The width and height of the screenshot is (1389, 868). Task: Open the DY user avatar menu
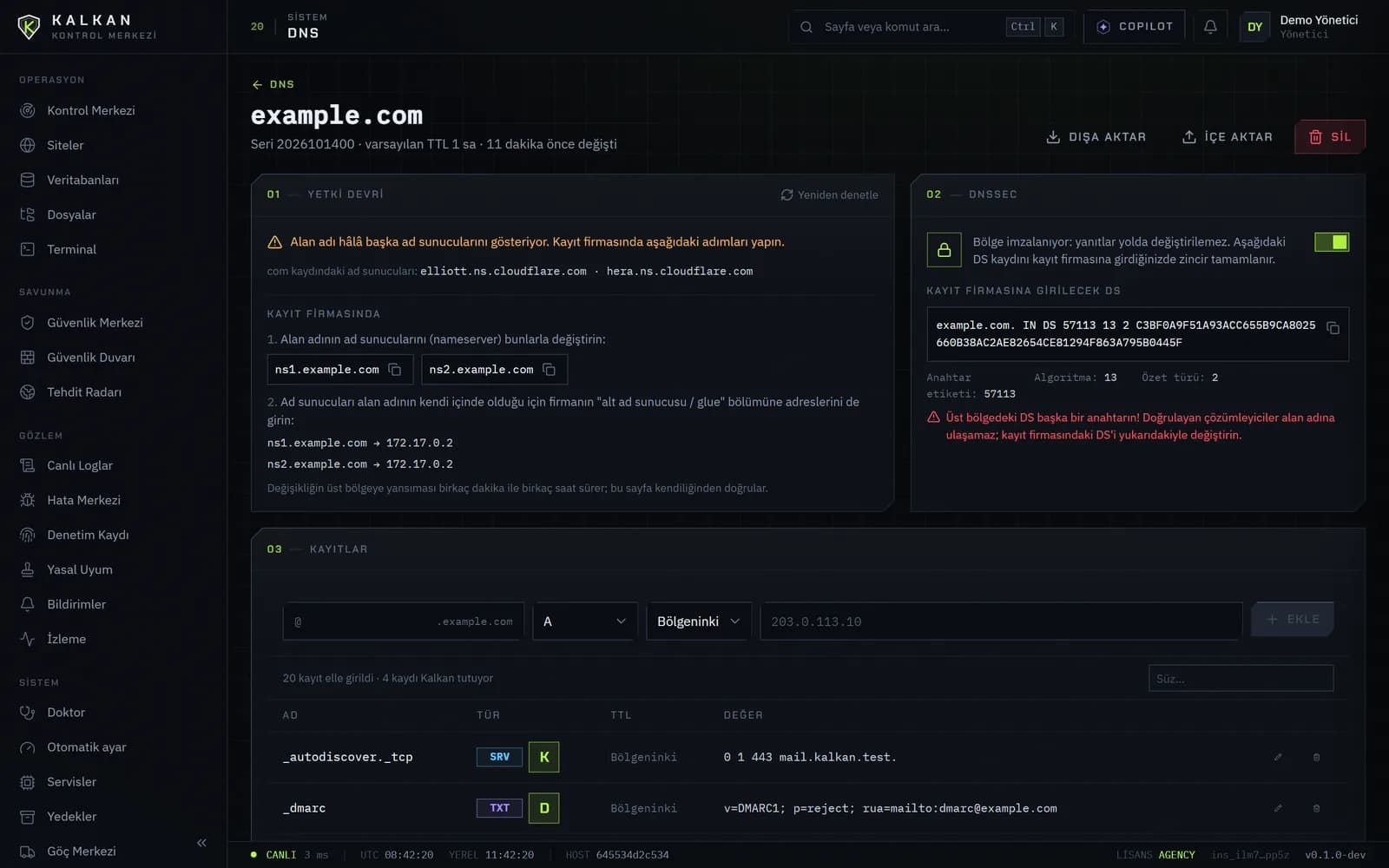pos(1254,27)
